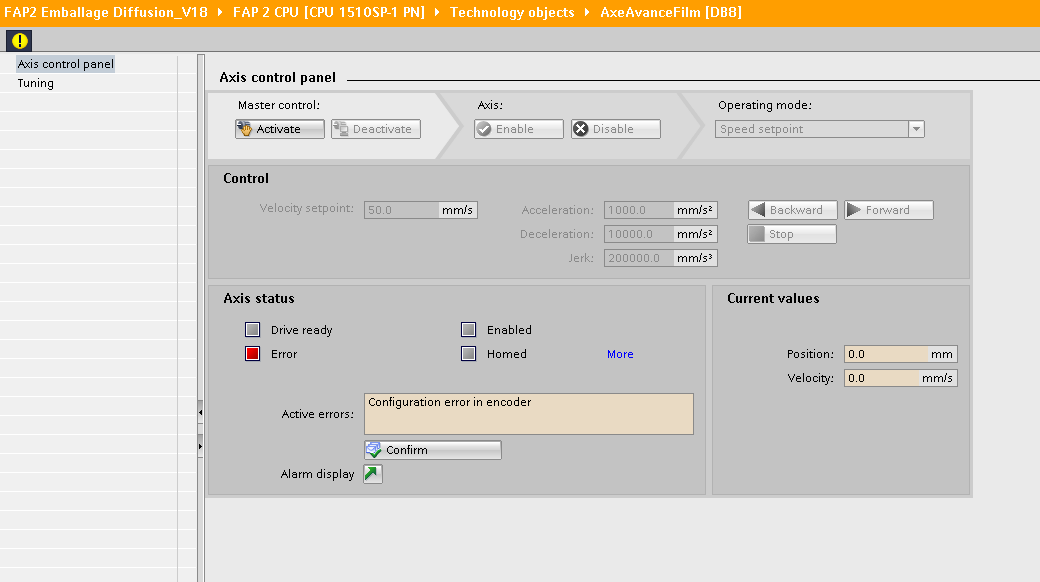Click Jerk value field
The width and height of the screenshot is (1040, 582).
coord(639,257)
